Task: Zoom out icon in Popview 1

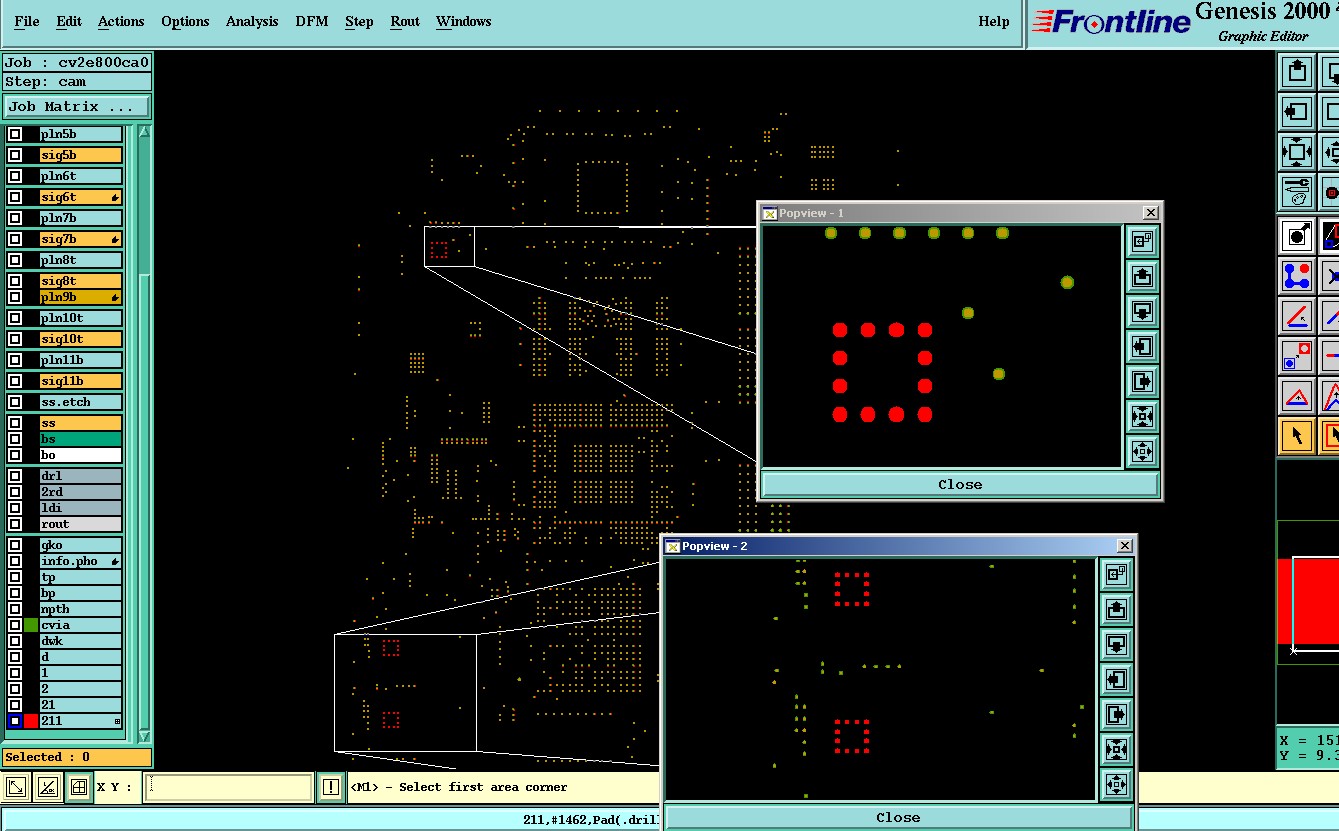Action: pyautogui.click(x=1142, y=451)
